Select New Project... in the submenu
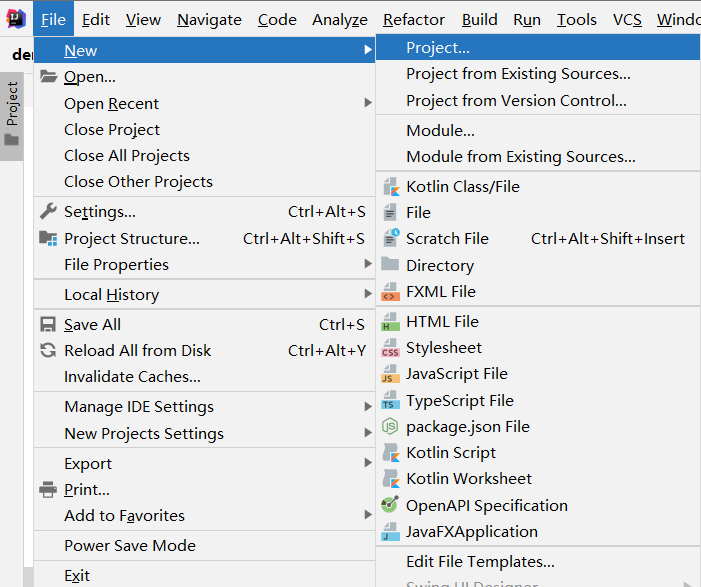Image resolution: width=701 pixels, height=587 pixels. 538,48
